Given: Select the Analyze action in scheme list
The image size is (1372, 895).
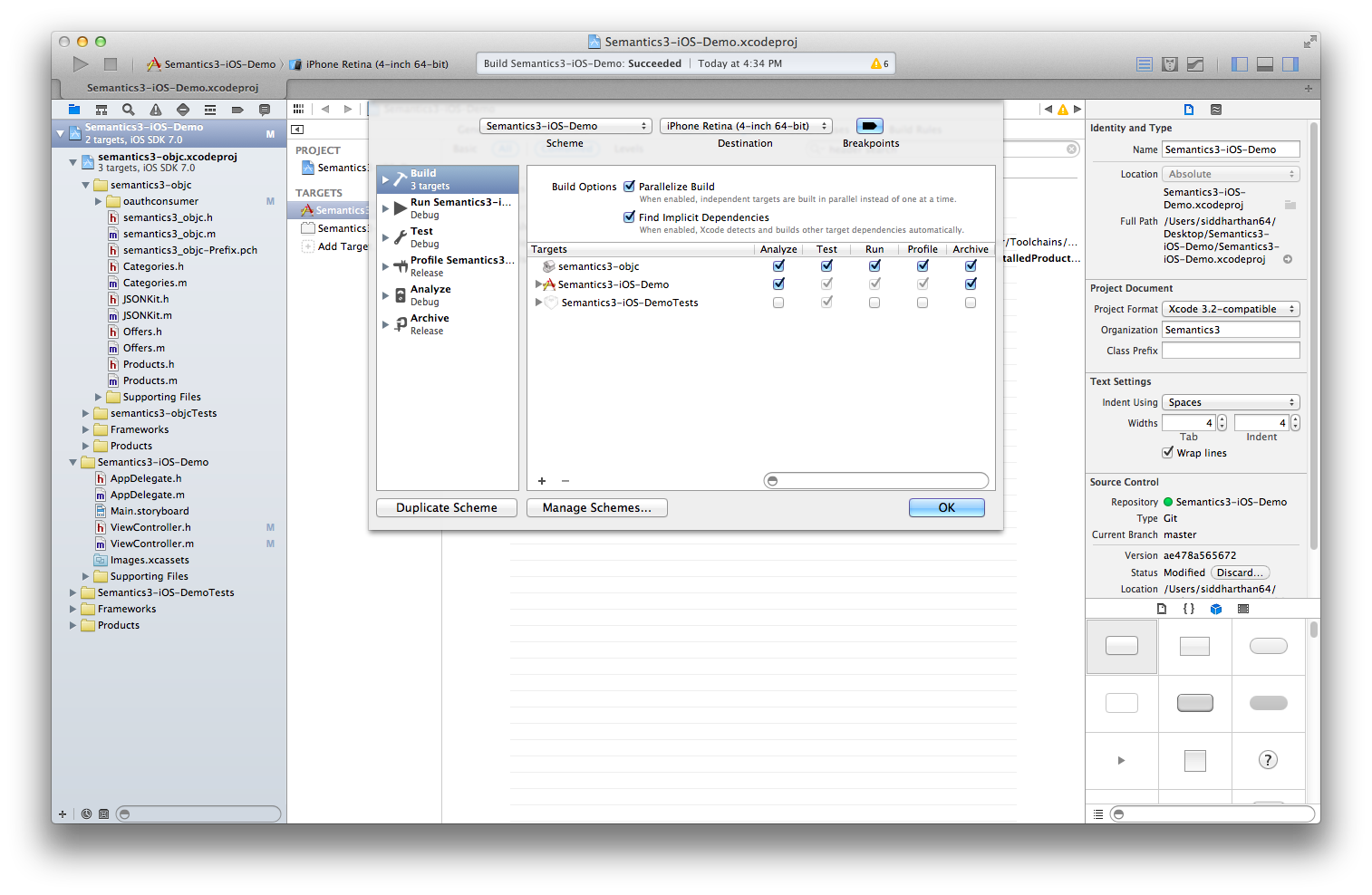Looking at the screenshot, I should [x=448, y=295].
